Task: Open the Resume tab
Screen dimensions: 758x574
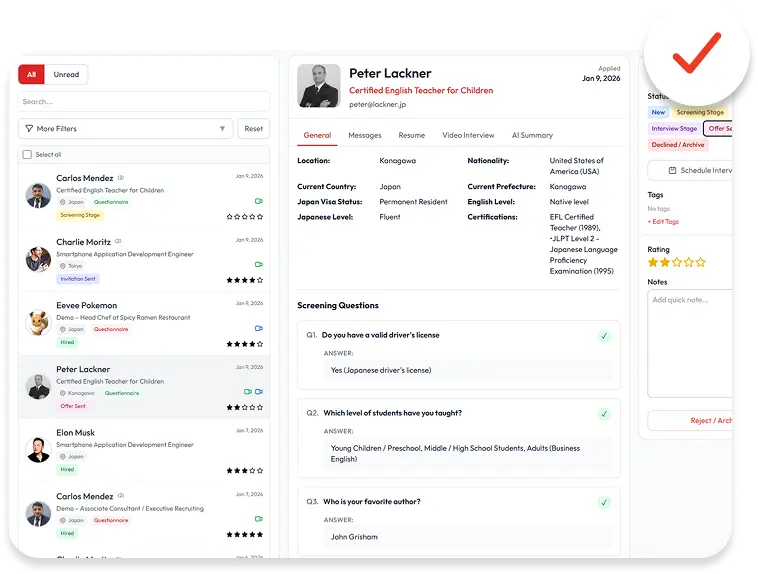Action: pos(412,135)
